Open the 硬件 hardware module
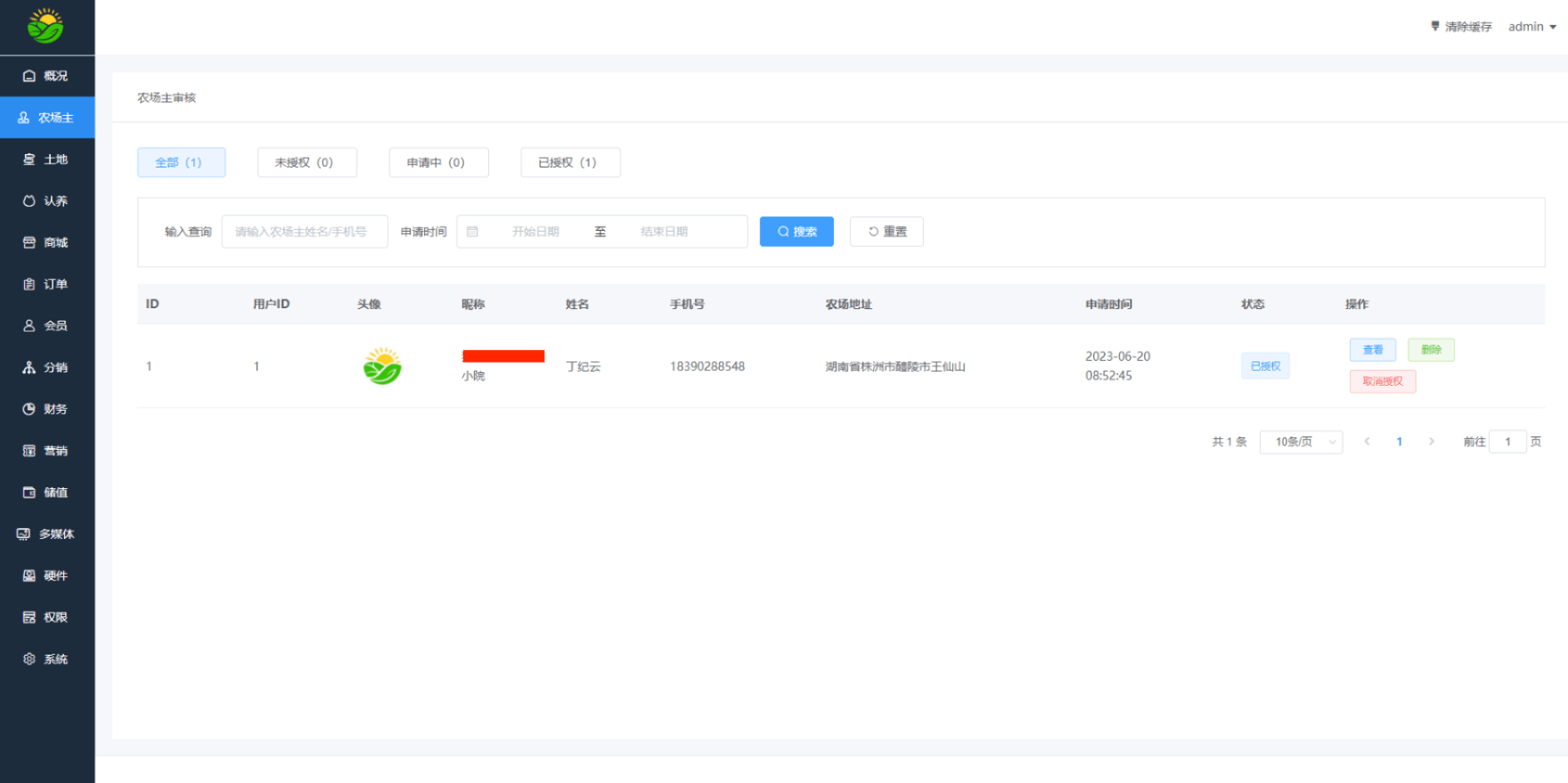 click(x=47, y=576)
